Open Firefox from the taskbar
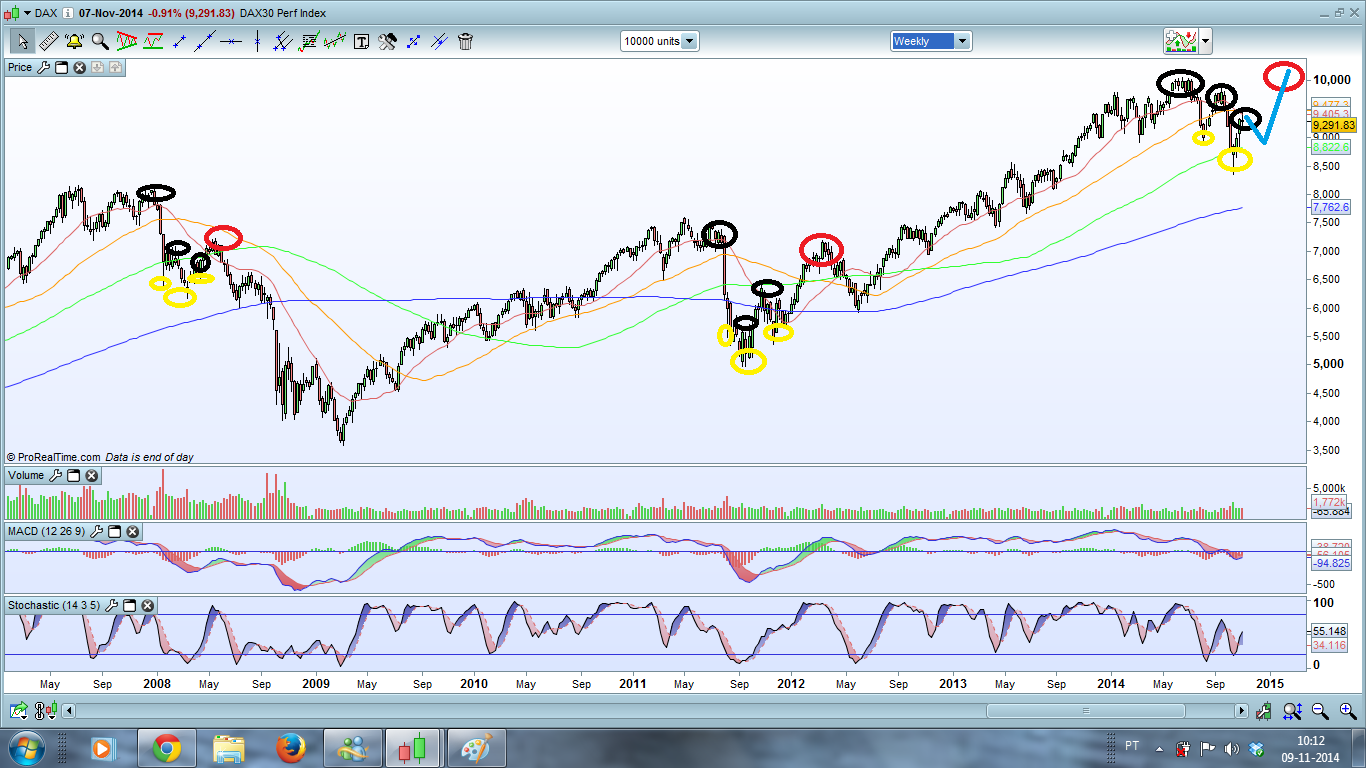 click(x=291, y=747)
